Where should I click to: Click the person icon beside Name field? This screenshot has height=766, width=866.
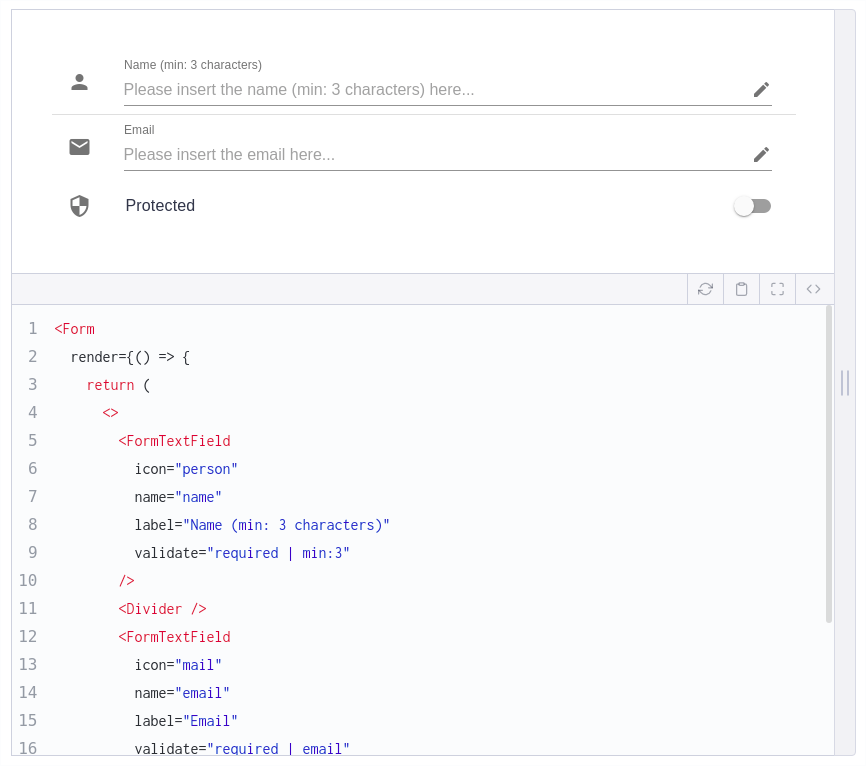point(80,82)
